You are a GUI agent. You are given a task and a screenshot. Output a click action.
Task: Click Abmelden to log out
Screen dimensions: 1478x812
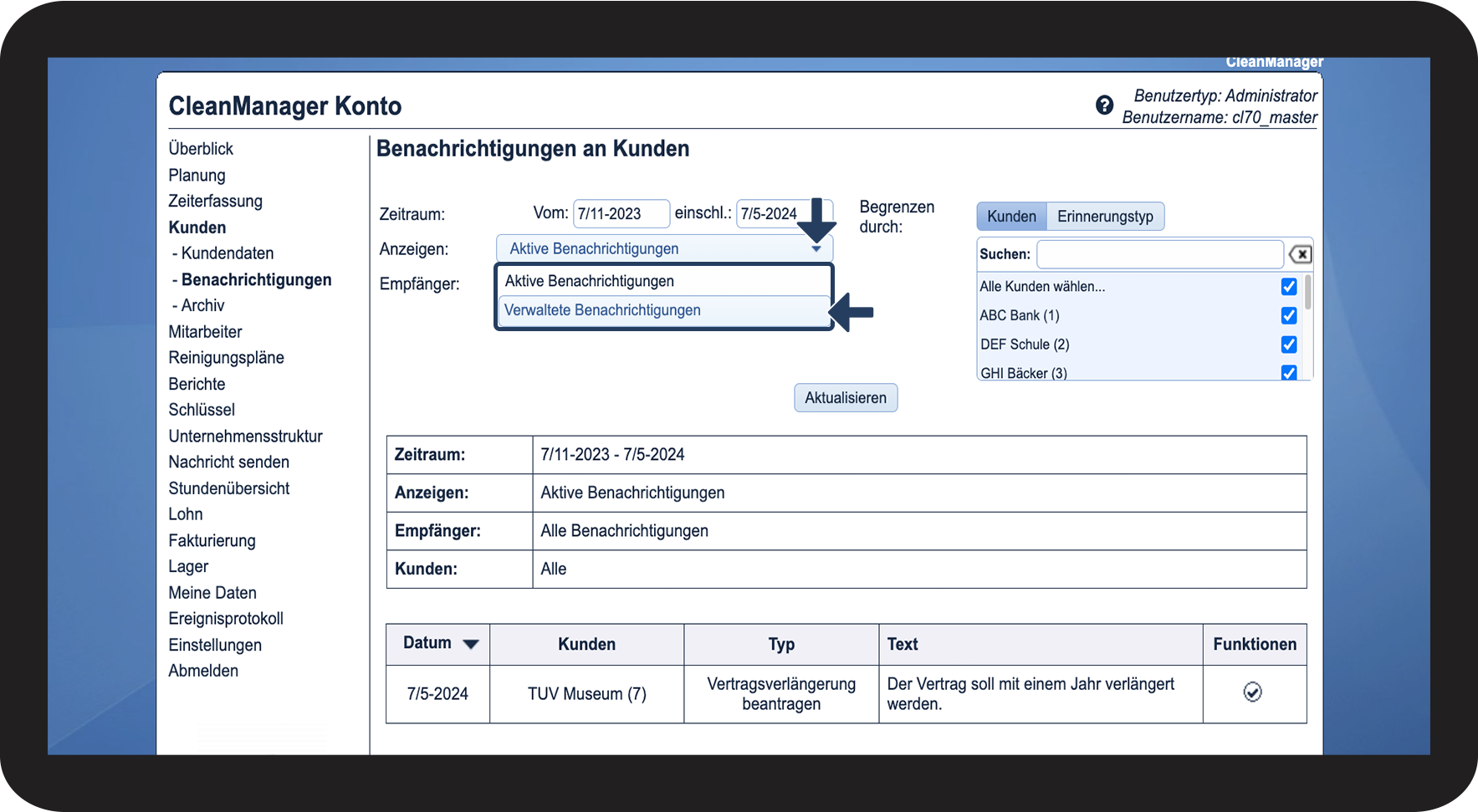click(203, 671)
